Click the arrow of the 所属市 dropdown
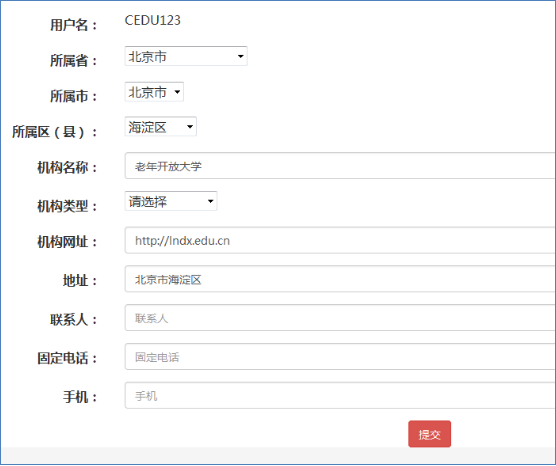556x466 pixels. (177, 92)
